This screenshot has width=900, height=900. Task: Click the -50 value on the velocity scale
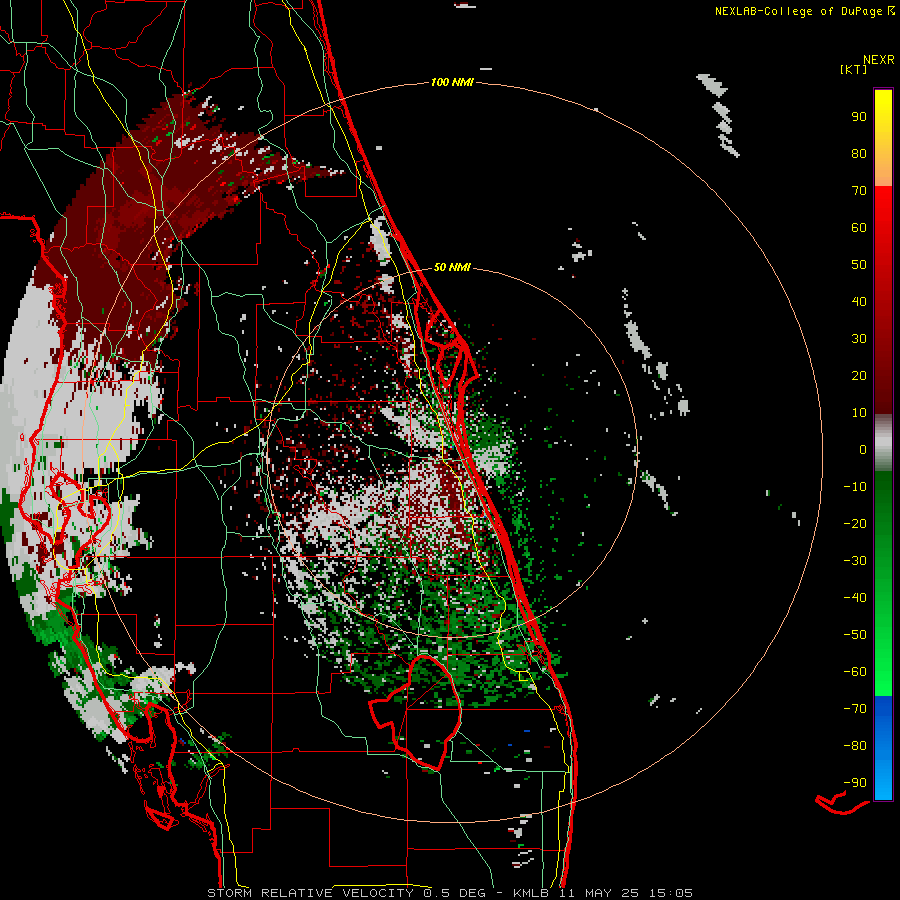(x=855, y=635)
